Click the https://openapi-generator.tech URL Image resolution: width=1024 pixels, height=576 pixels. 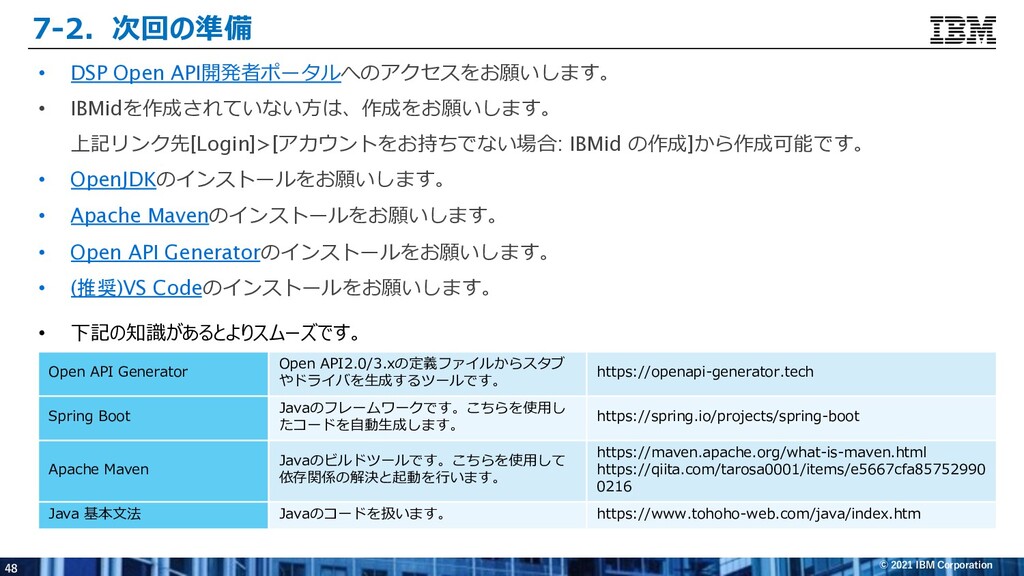coord(705,372)
